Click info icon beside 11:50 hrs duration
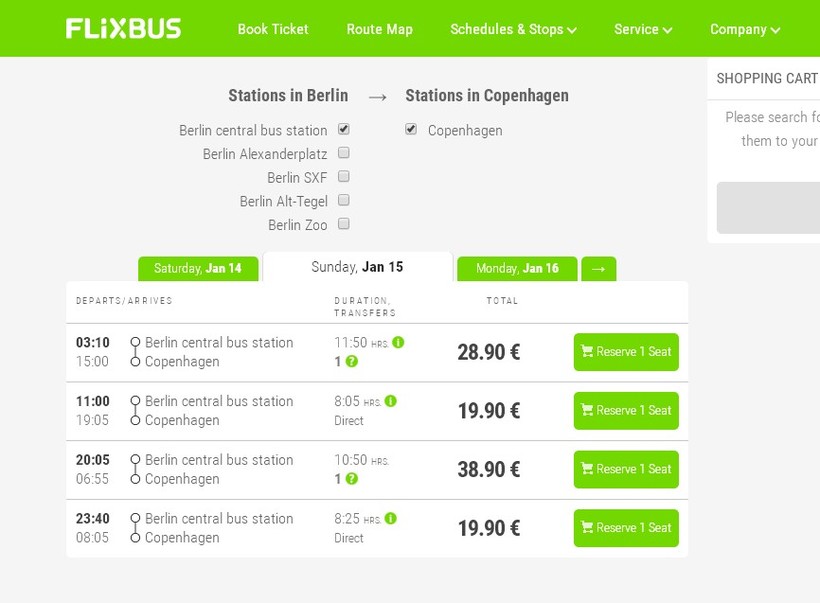The width and height of the screenshot is (820, 603). (x=398, y=342)
